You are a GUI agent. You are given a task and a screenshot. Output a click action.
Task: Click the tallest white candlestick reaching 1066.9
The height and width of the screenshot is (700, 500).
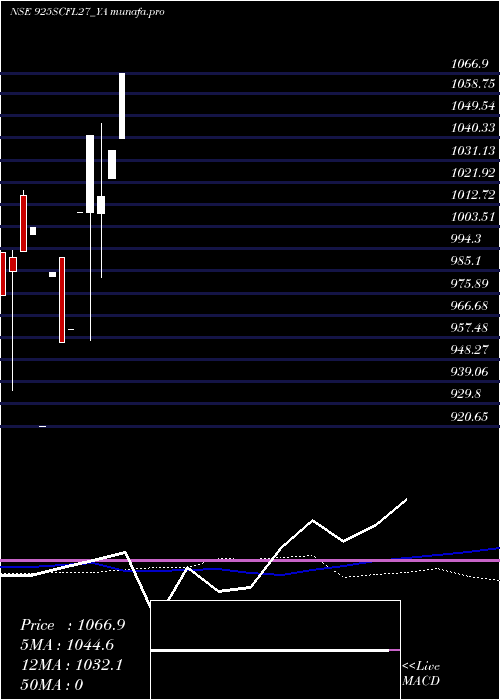(122, 105)
